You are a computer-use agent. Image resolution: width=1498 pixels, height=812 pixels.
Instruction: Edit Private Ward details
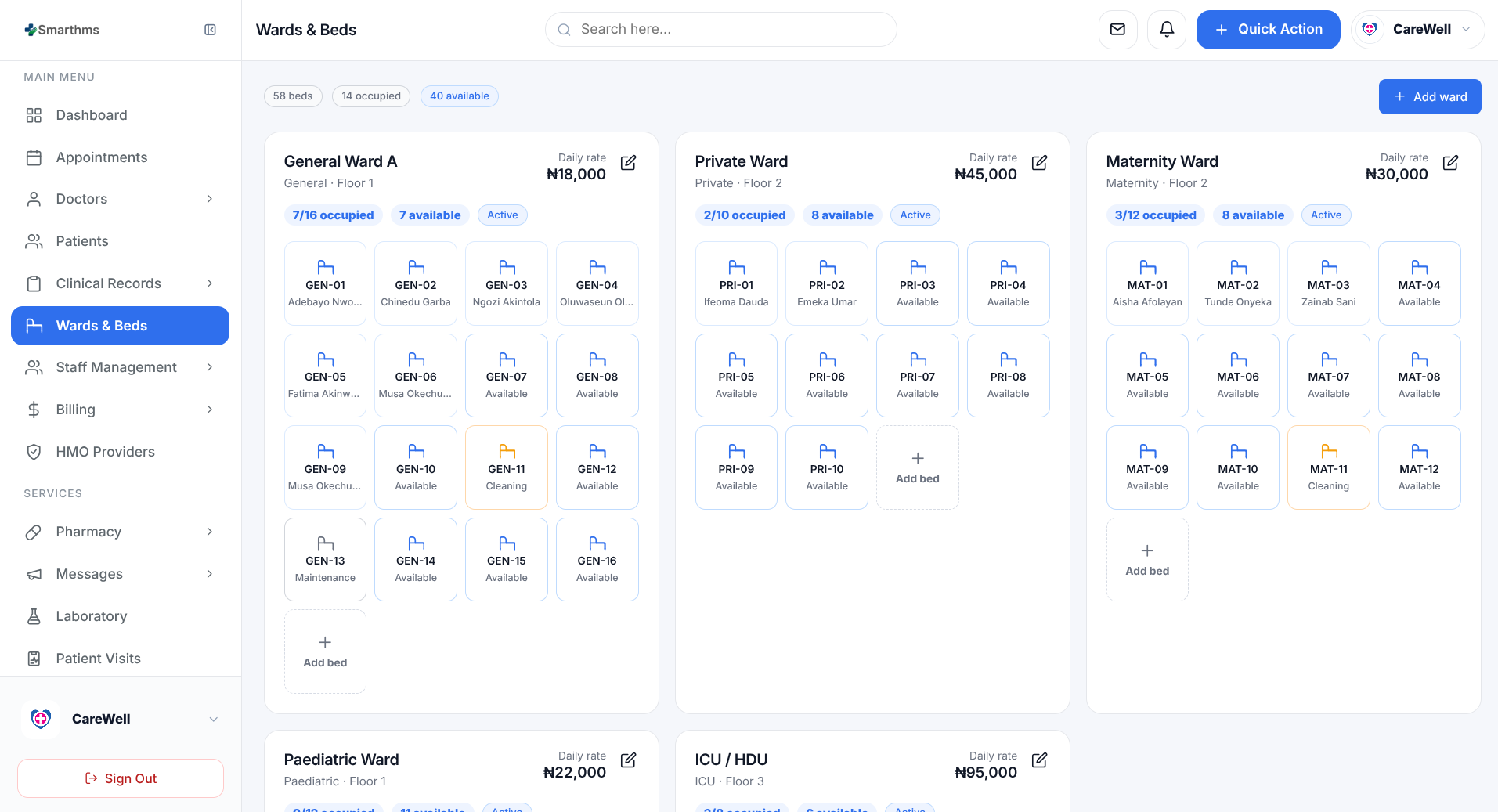point(1039,163)
